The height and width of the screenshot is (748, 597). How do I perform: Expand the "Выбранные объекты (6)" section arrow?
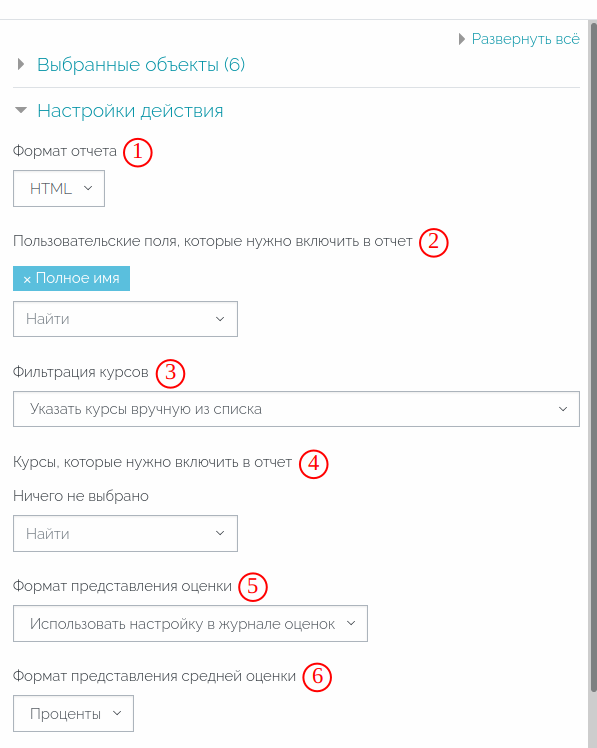pos(21,64)
